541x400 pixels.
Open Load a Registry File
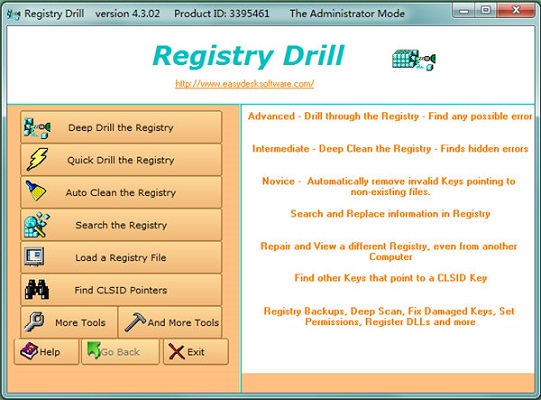coord(121,257)
